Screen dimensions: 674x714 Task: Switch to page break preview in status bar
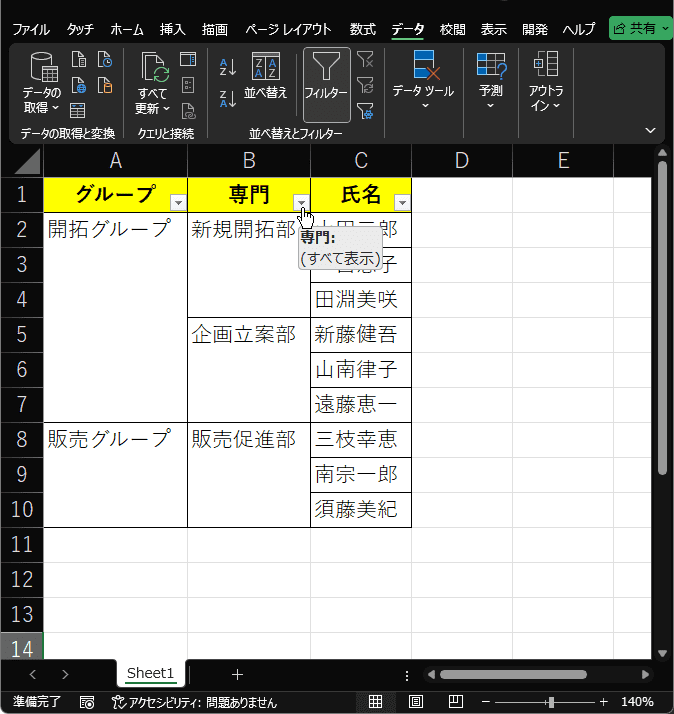pyautogui.click(x=455, y=702)
